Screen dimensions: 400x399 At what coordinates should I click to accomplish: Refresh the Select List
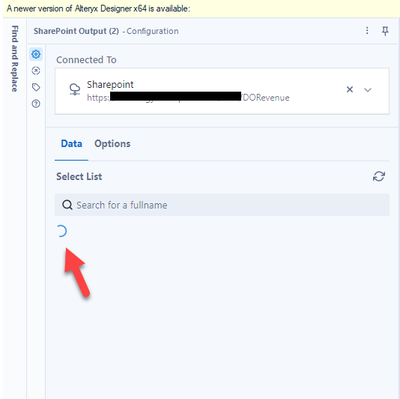[379, 176]
